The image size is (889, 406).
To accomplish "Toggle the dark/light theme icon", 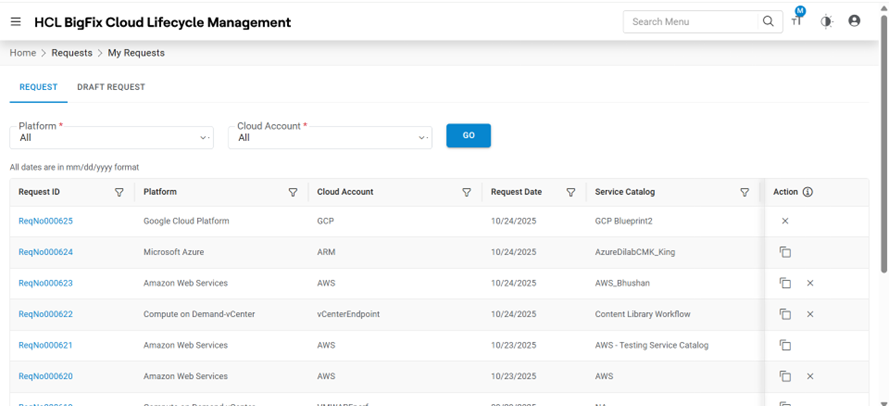I will point(826,21).
